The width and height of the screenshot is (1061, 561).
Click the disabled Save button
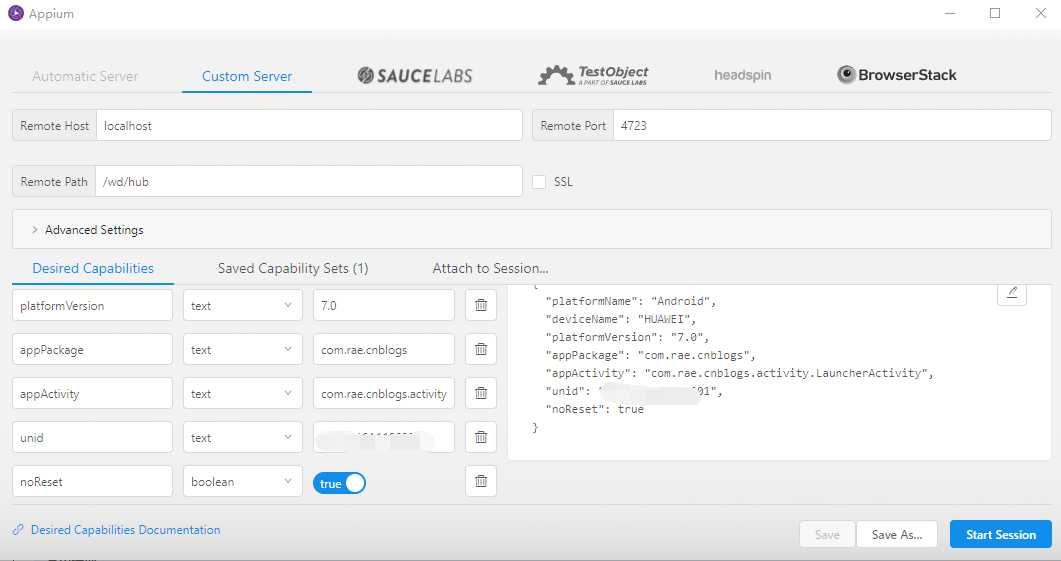(x=827, y=534)
